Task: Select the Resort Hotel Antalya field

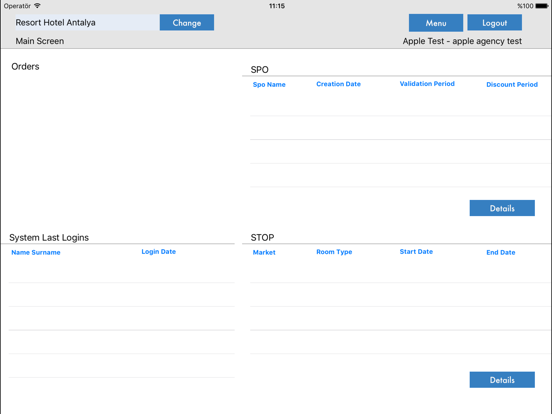Action: [87, 23]
